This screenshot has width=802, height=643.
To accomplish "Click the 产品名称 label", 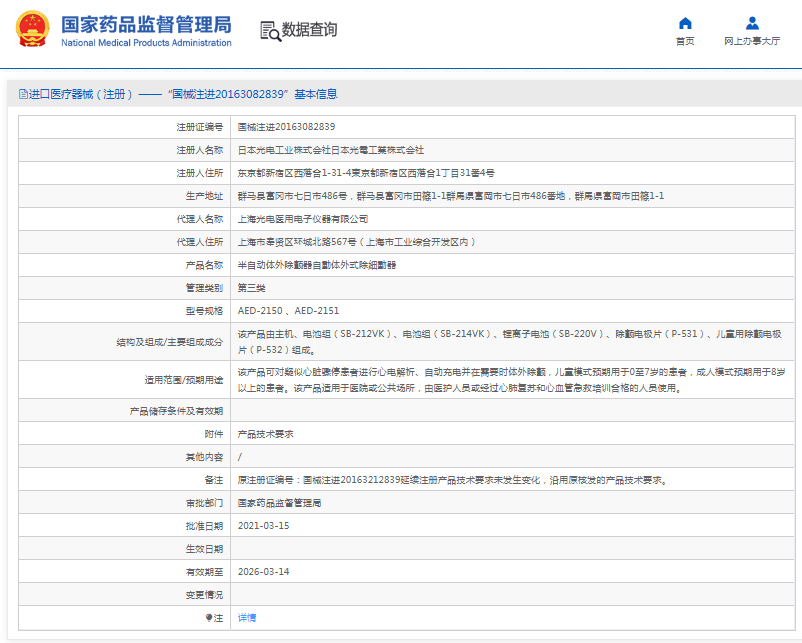I will click(x=205, y=265).
